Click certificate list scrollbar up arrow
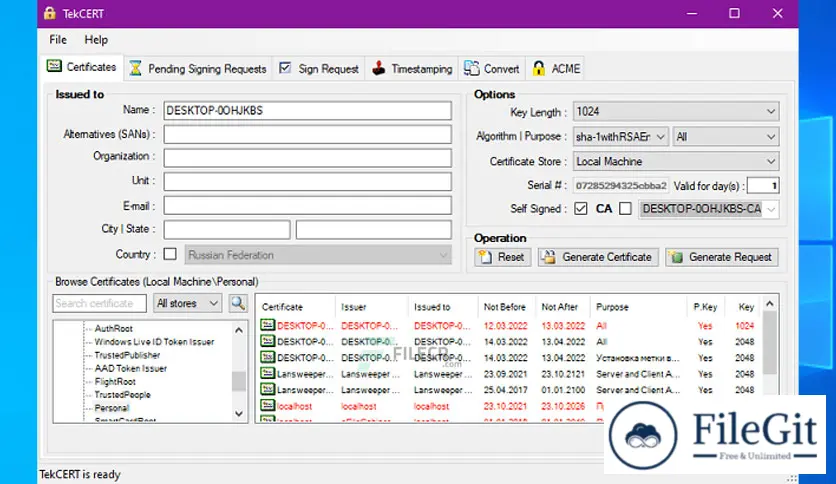The height and width of the screenshot is (484, 836). coord(769,304)
